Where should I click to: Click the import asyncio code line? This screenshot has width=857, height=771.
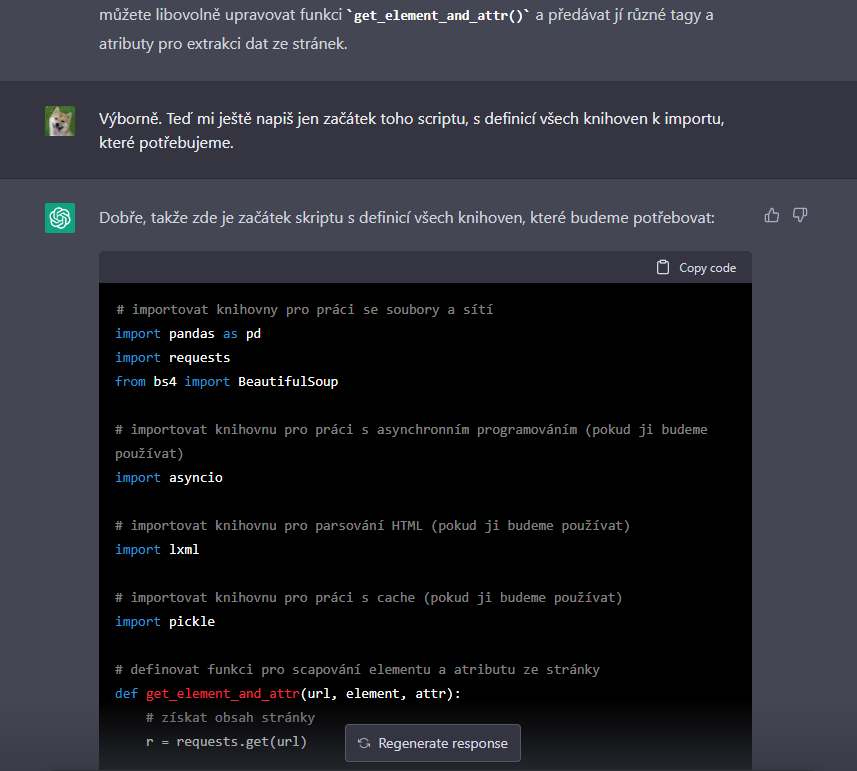(168, 477)
